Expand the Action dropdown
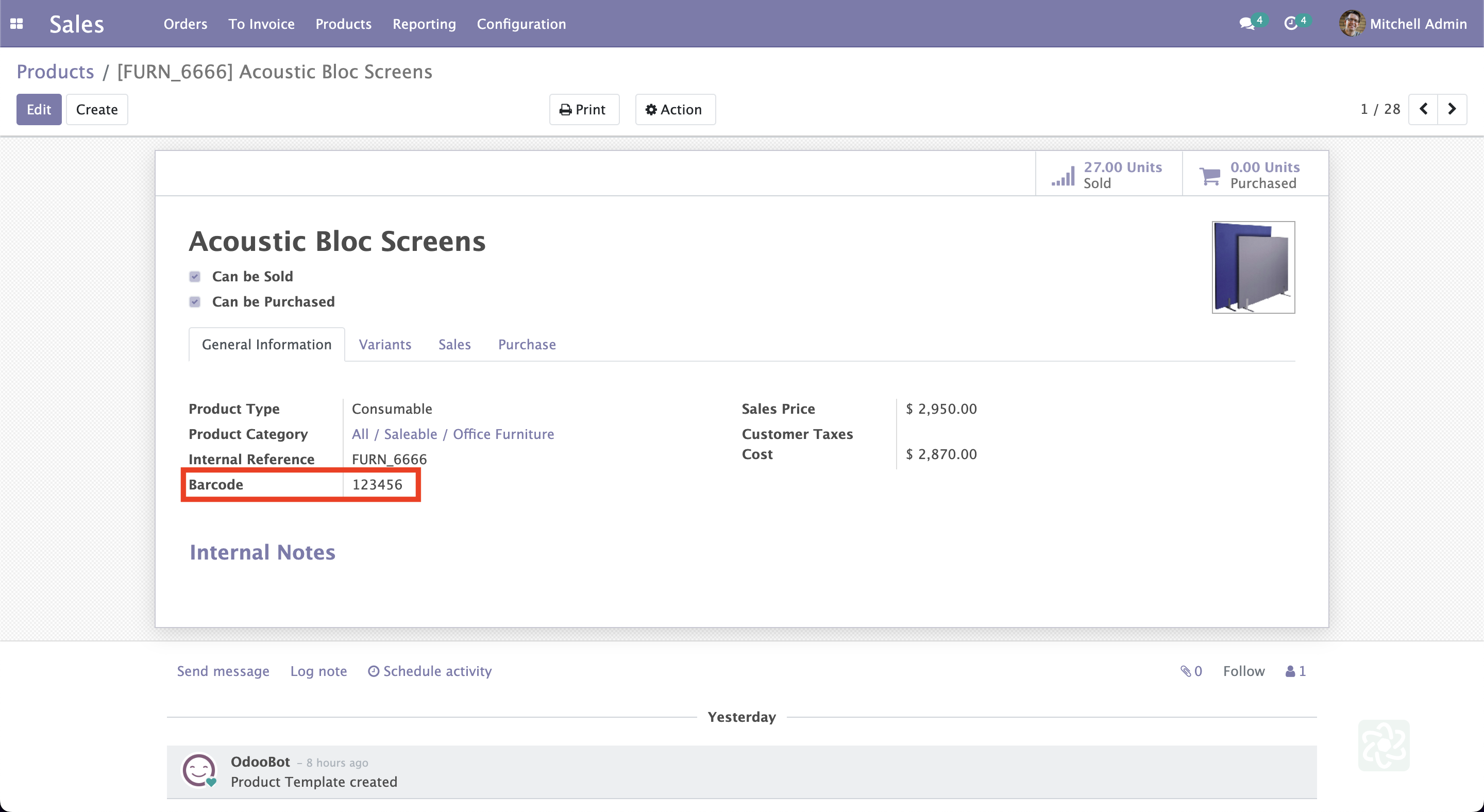This screenshot has height=812, width=1484. tap(674, 109)
